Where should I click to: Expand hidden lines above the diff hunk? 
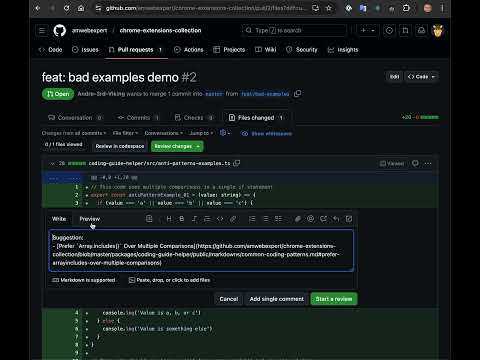(62, 178)
